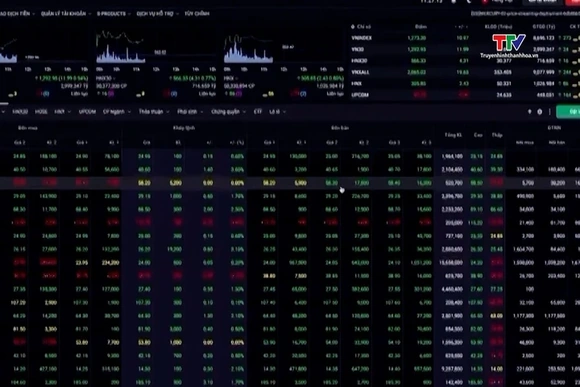Expand the E-Products menu

point(114,14)
